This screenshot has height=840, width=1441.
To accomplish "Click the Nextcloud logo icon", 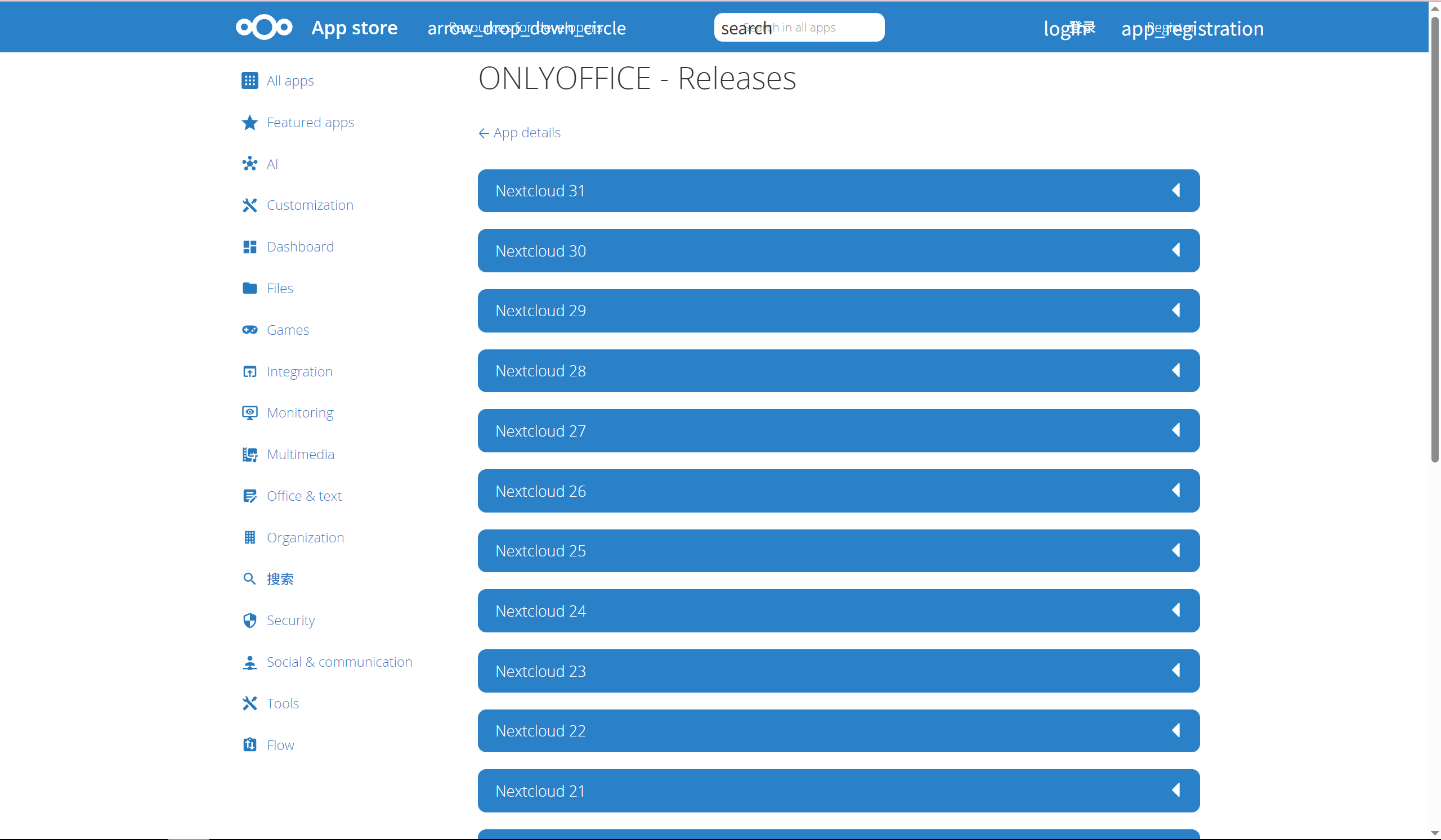I will (x=264, y=27).
